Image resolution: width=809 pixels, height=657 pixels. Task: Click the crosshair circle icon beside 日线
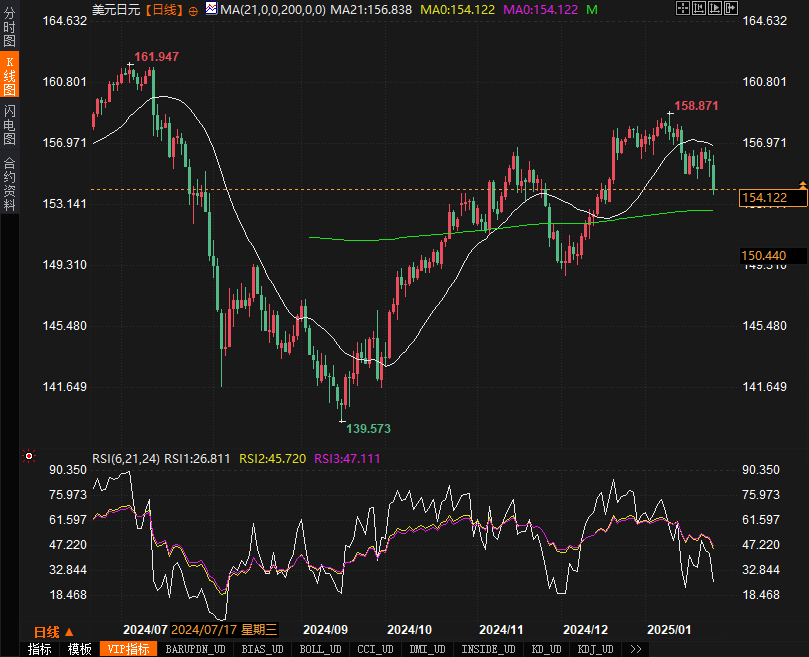coord(194,10)
